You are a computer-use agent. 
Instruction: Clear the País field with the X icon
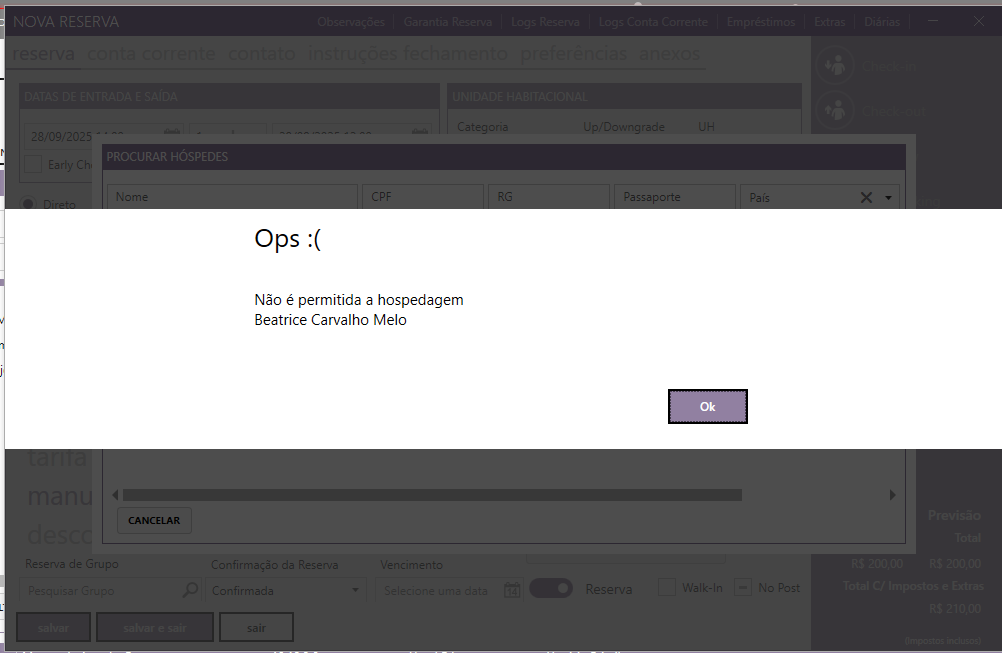tap(867, 198)
